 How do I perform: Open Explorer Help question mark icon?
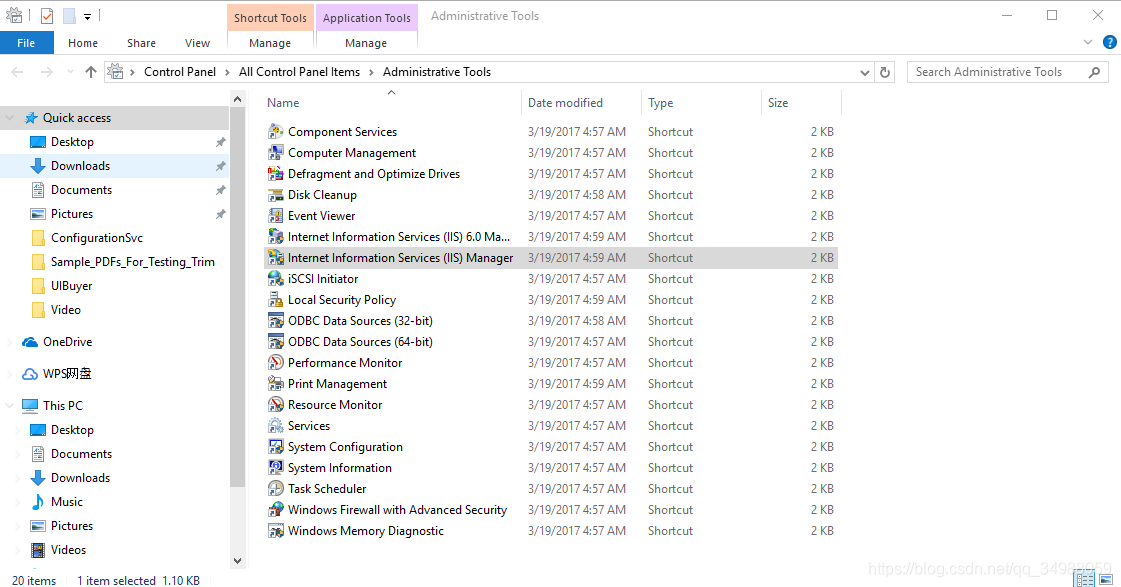(x=1110, y=43)
